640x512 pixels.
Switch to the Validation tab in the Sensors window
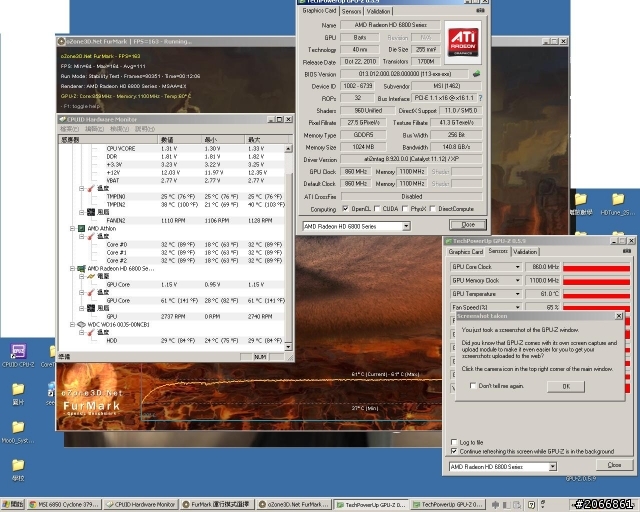tap(525, 252)
